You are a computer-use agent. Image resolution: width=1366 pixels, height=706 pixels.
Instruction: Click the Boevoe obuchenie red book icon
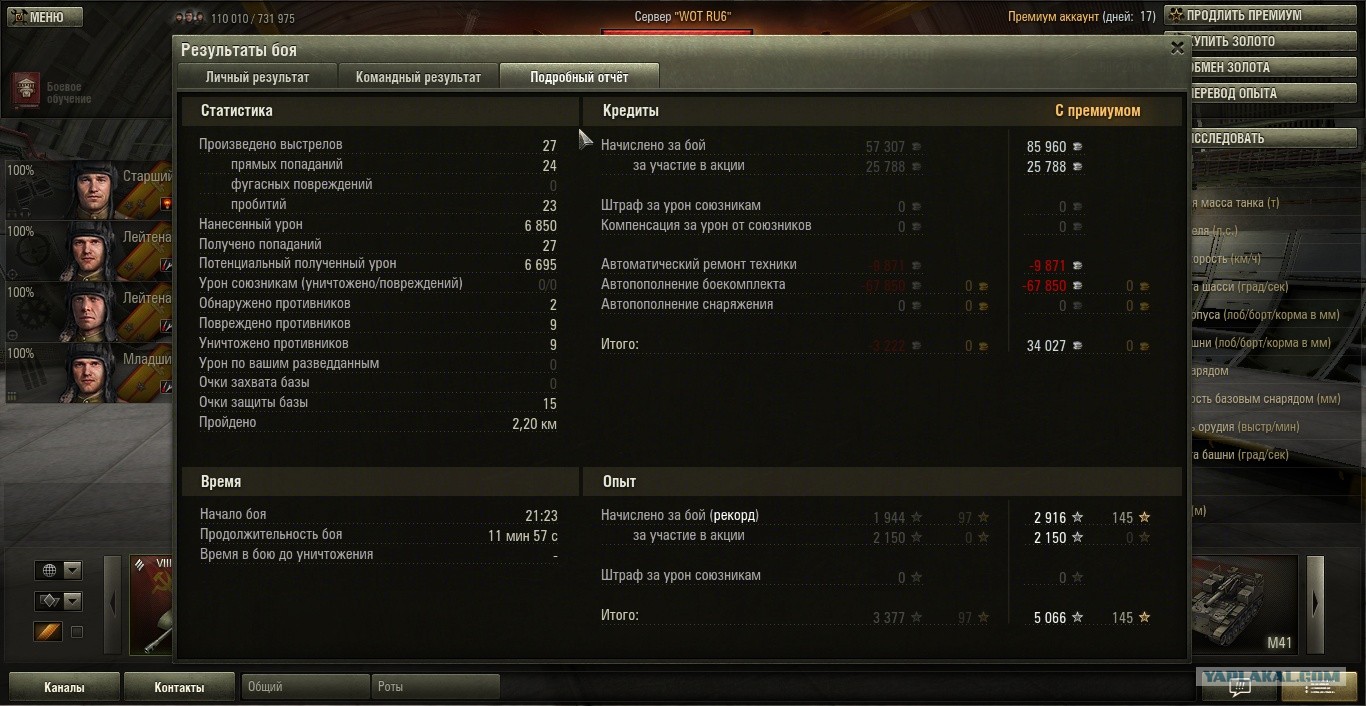24,92
